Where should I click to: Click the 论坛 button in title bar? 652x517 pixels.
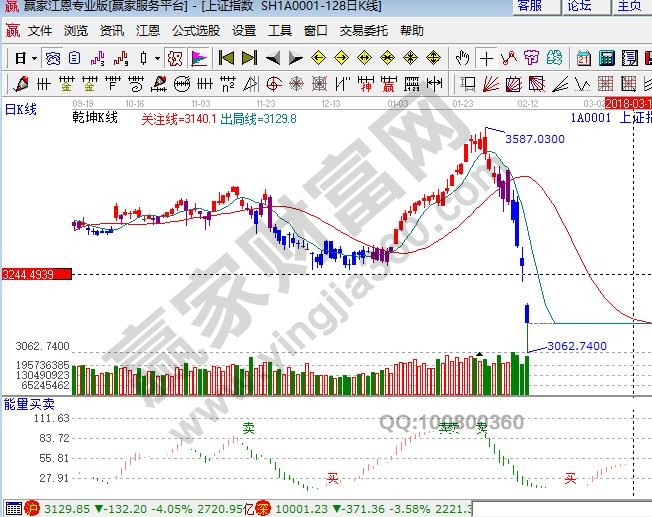coord(580,6)
